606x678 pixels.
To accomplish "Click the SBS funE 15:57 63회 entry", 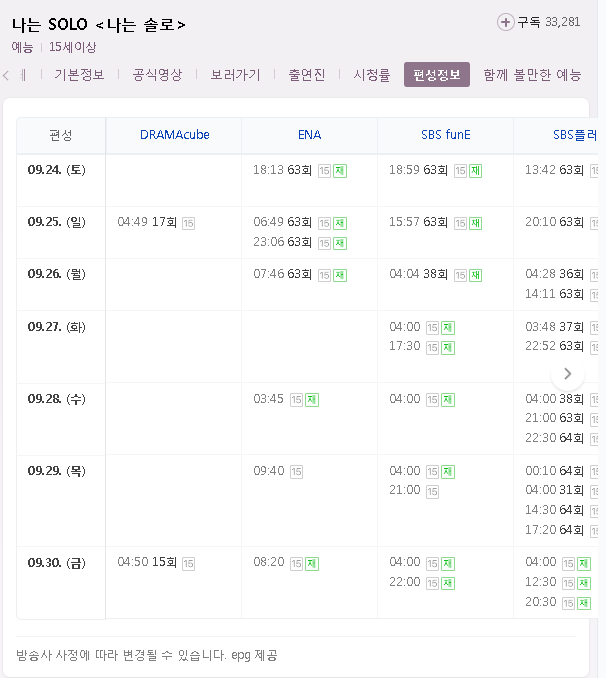I will pos(418,222).
